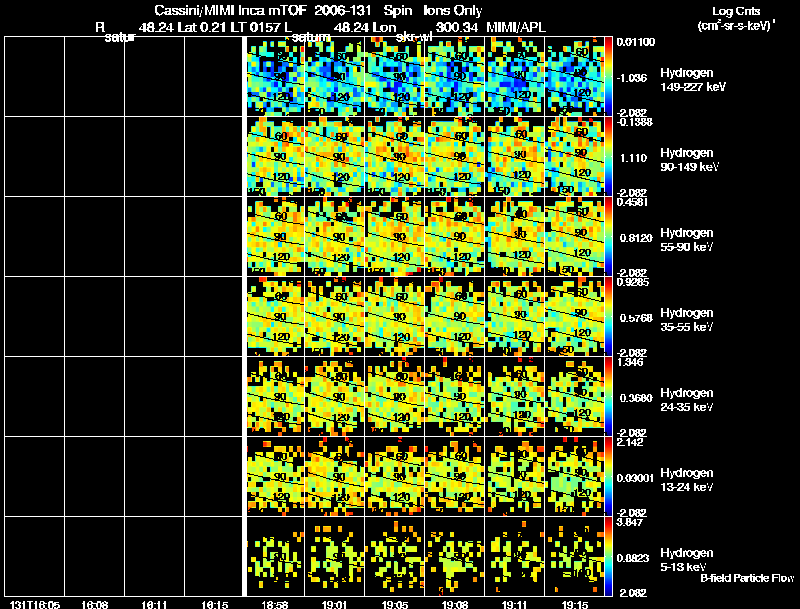Viewport: 800px width, 609px height.
Task: Click the color bar beside Hydrogen 149-227 keV
Action: tap(608, 77)
